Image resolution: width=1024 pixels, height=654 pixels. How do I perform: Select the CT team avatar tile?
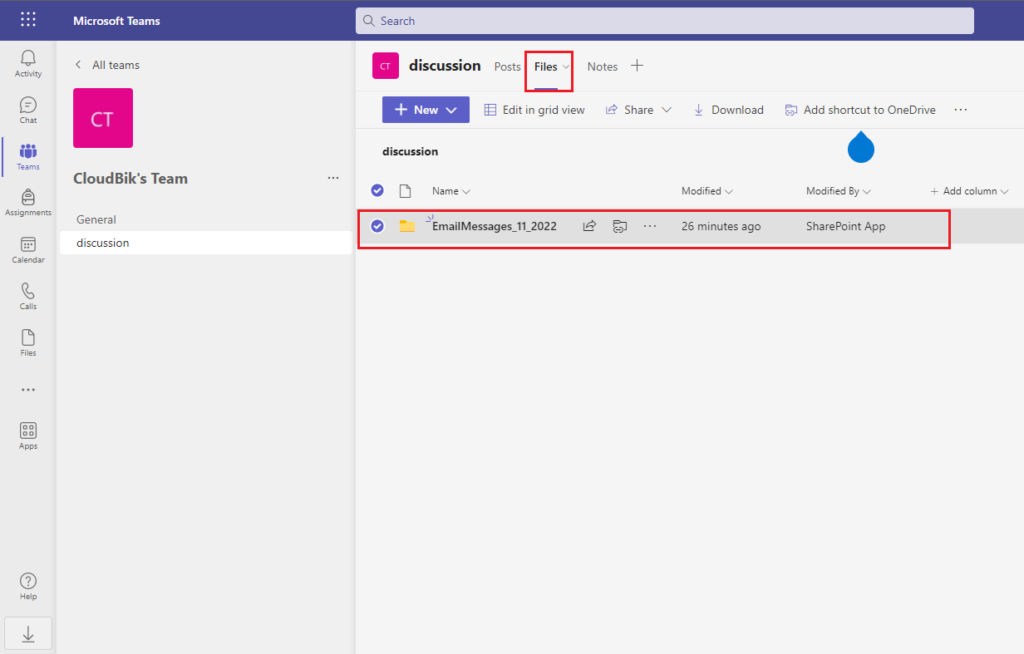(x=103, y=118)
